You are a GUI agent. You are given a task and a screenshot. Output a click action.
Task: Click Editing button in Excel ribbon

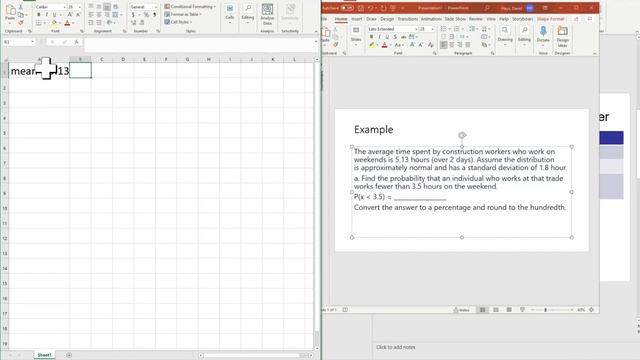pyautogui.click(x=247, y=12)
